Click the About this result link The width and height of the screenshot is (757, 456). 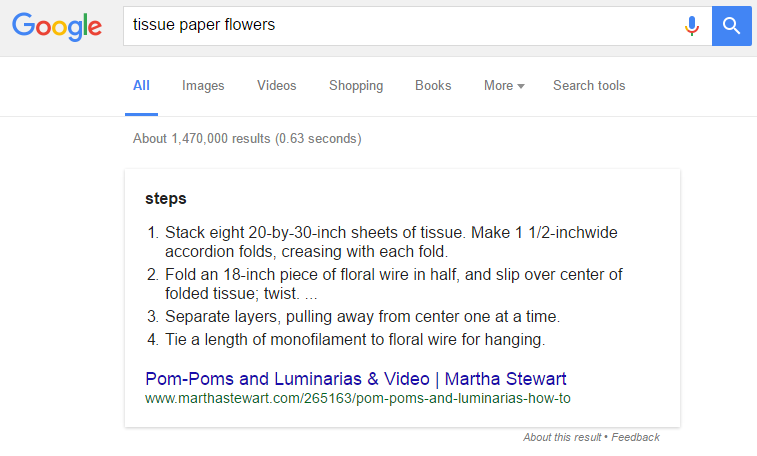(x=562, y=437)
